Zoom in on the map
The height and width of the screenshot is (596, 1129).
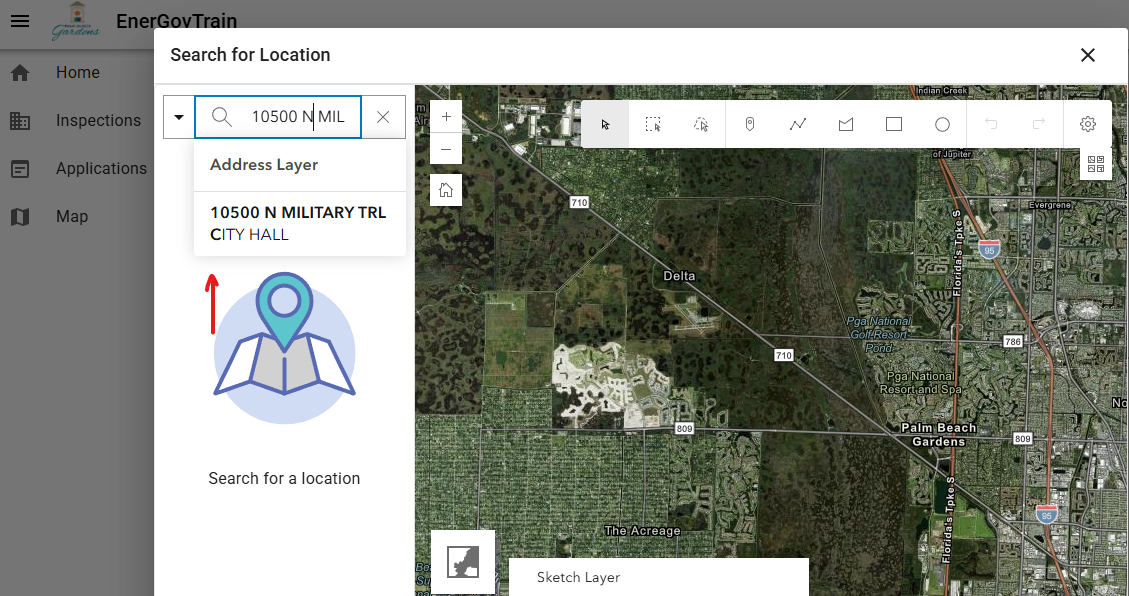(x=446, y=116)
